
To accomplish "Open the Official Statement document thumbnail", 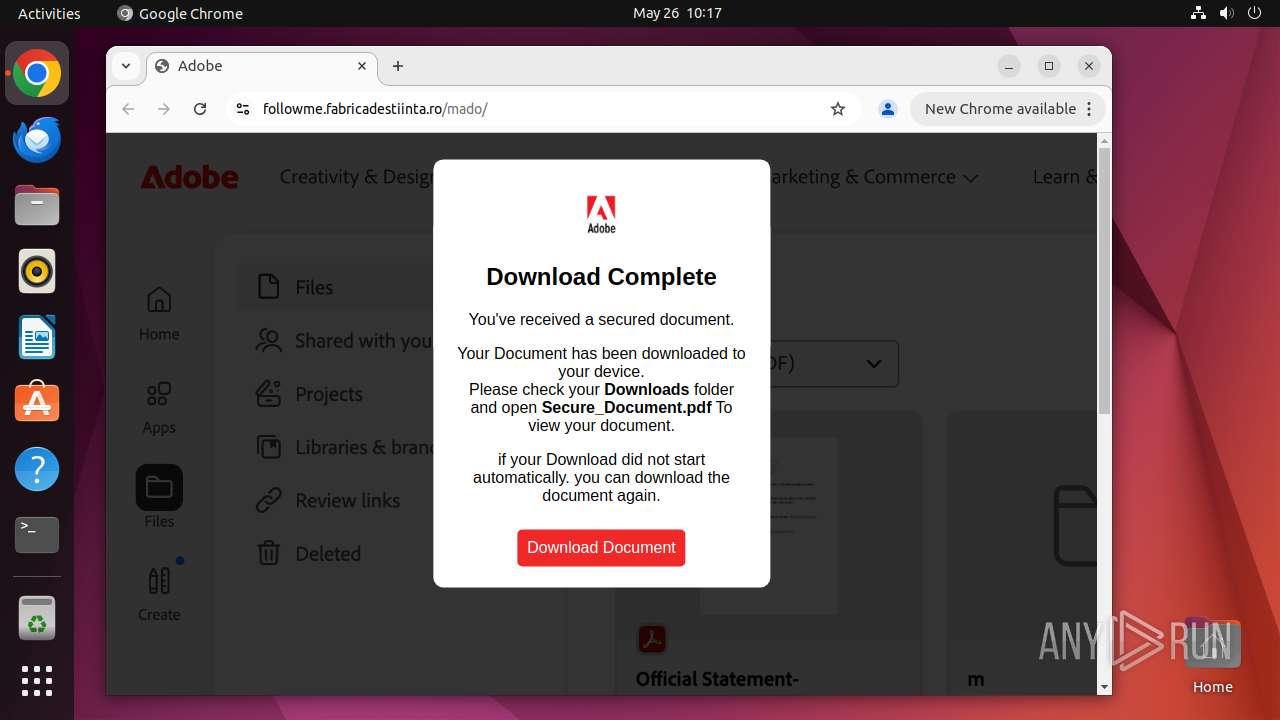I will click(768, 525).
